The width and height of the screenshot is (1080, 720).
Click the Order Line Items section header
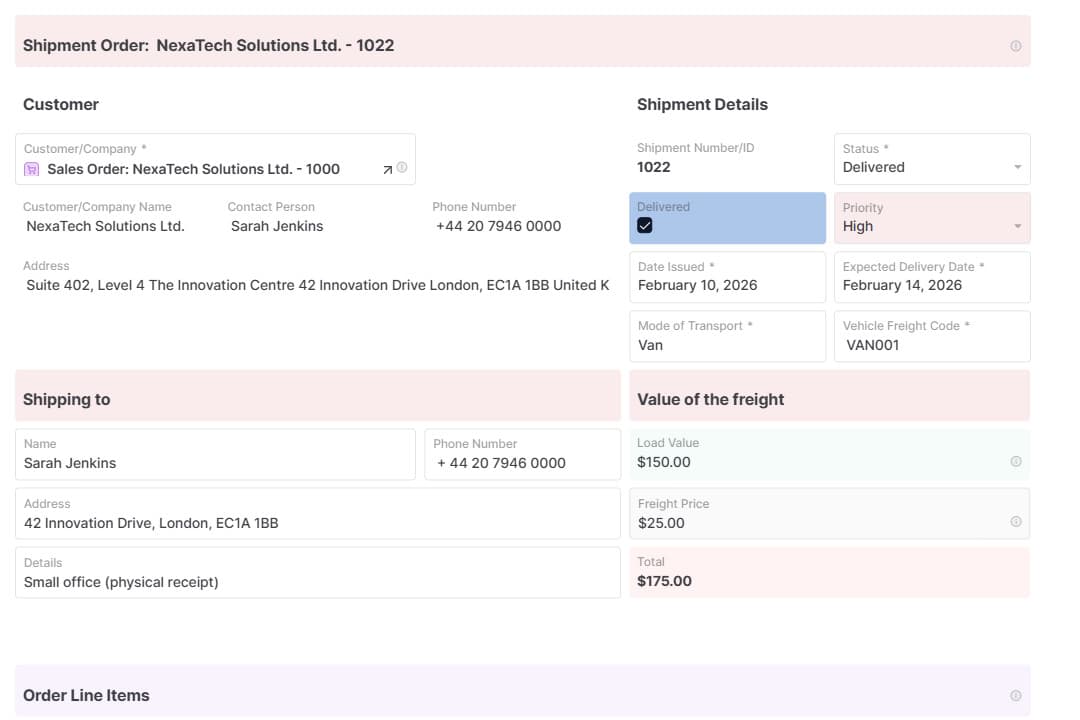[x=86, y=696]
